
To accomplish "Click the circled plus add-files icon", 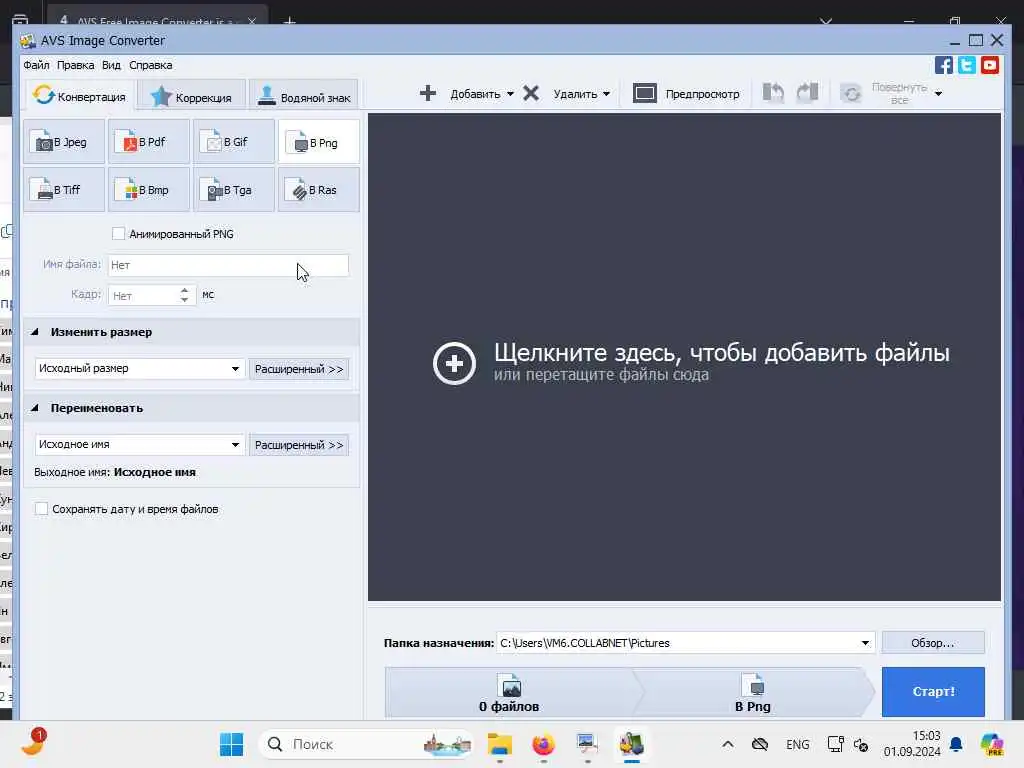I will point(454,363).
